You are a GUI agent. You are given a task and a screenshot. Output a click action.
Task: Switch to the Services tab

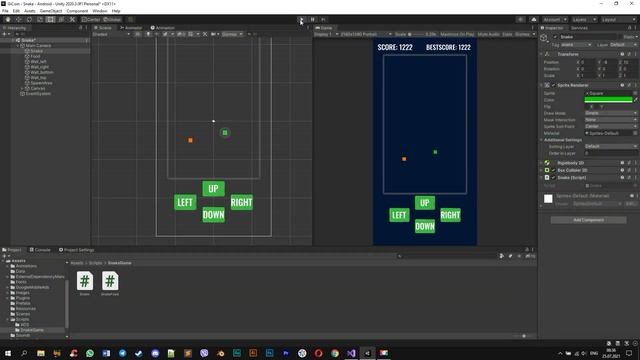click(x=579, y=28)
